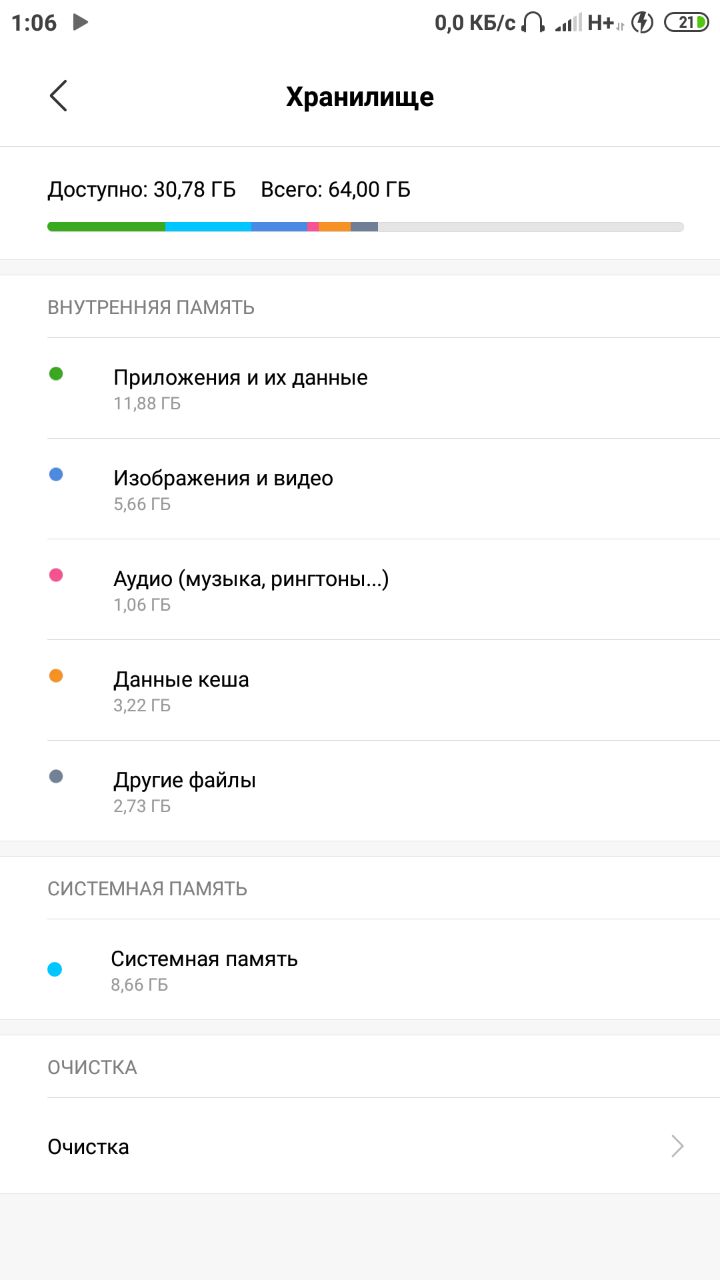This screenshot has width=720, height=1280.
Task: Tap the Очистка cleanup option
Action: pos(360,1146)
